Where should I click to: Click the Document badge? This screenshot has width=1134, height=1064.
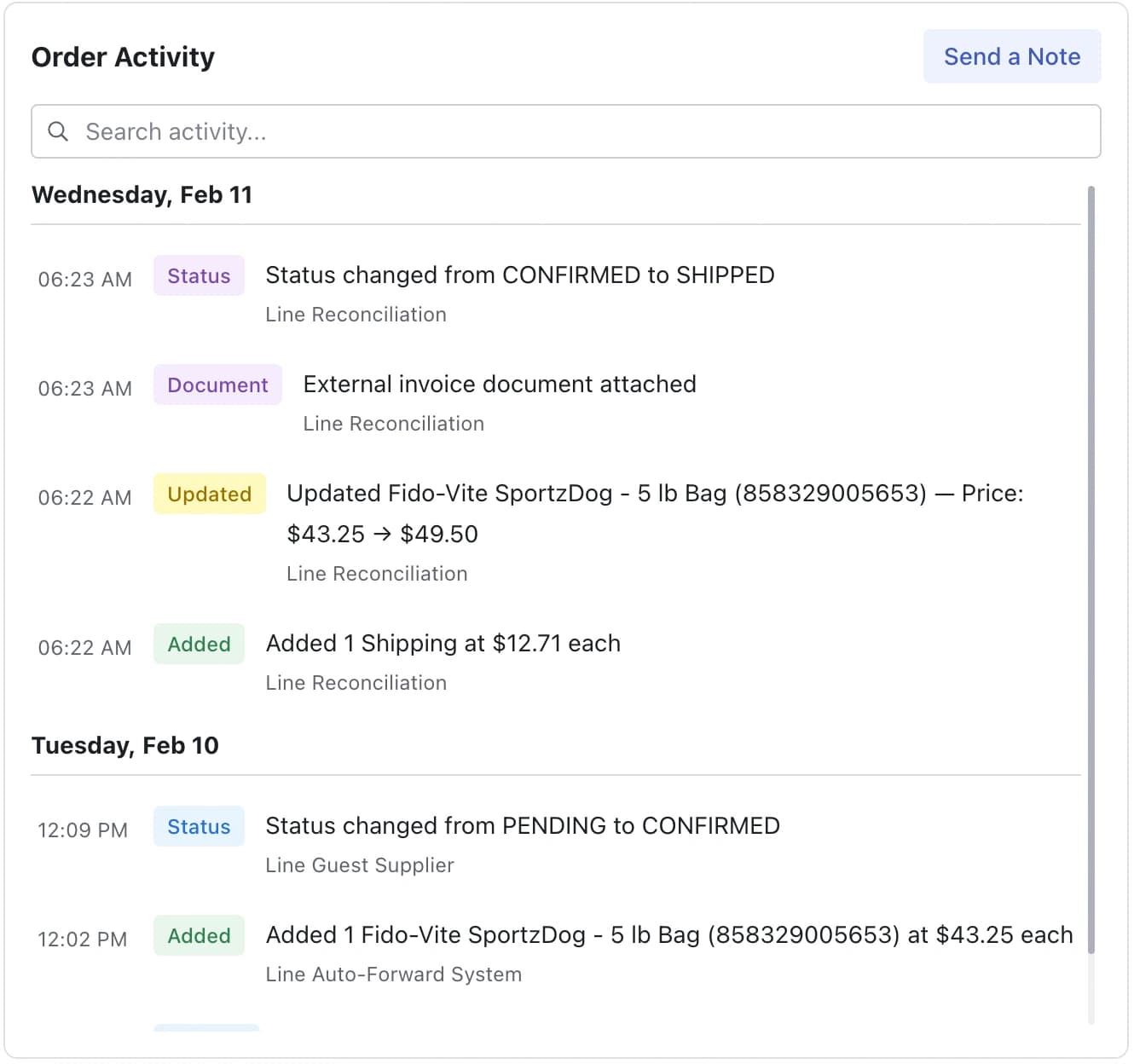point(217,385)
